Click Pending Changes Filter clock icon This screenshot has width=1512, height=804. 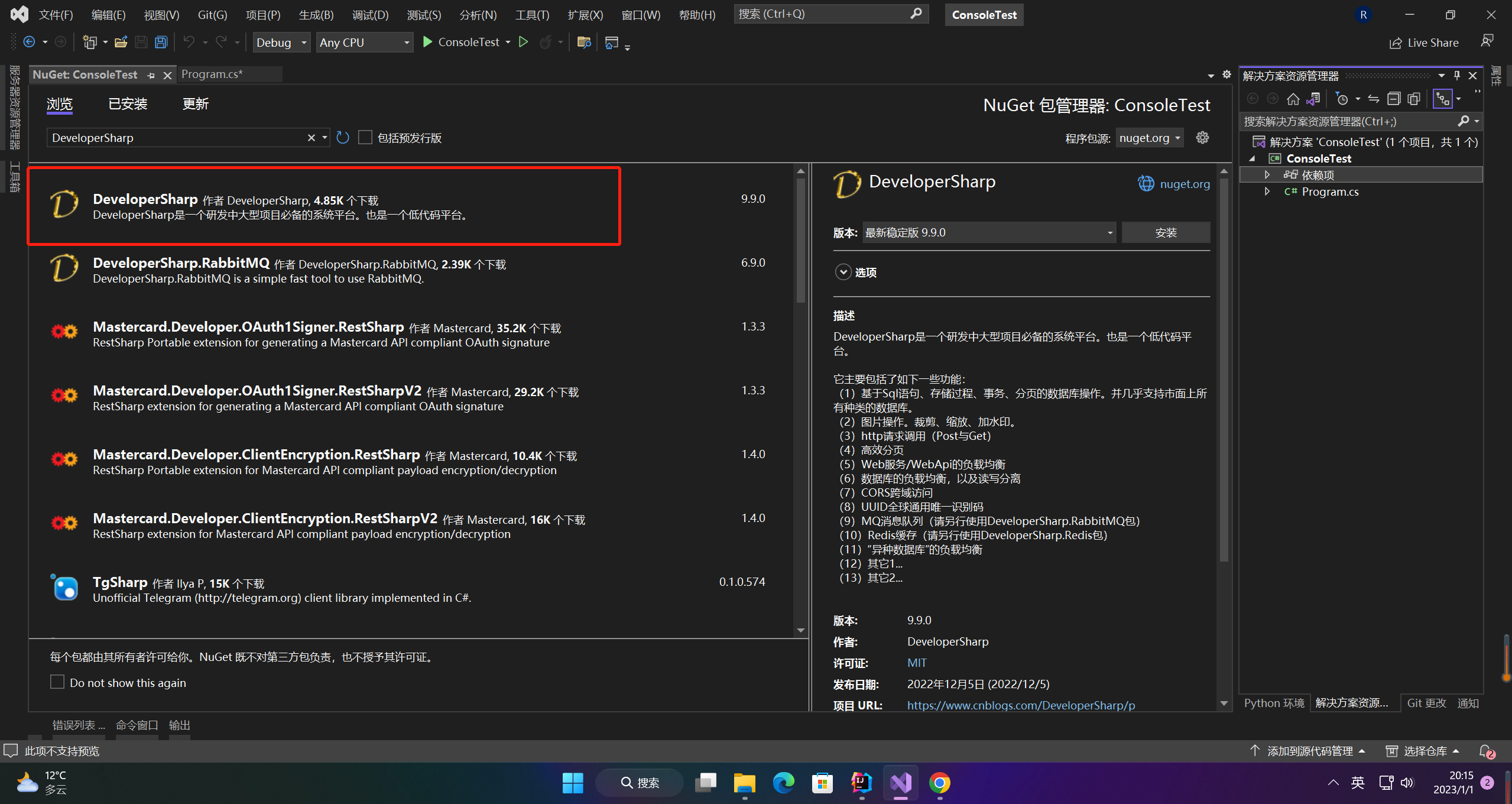coord(1342,99)
